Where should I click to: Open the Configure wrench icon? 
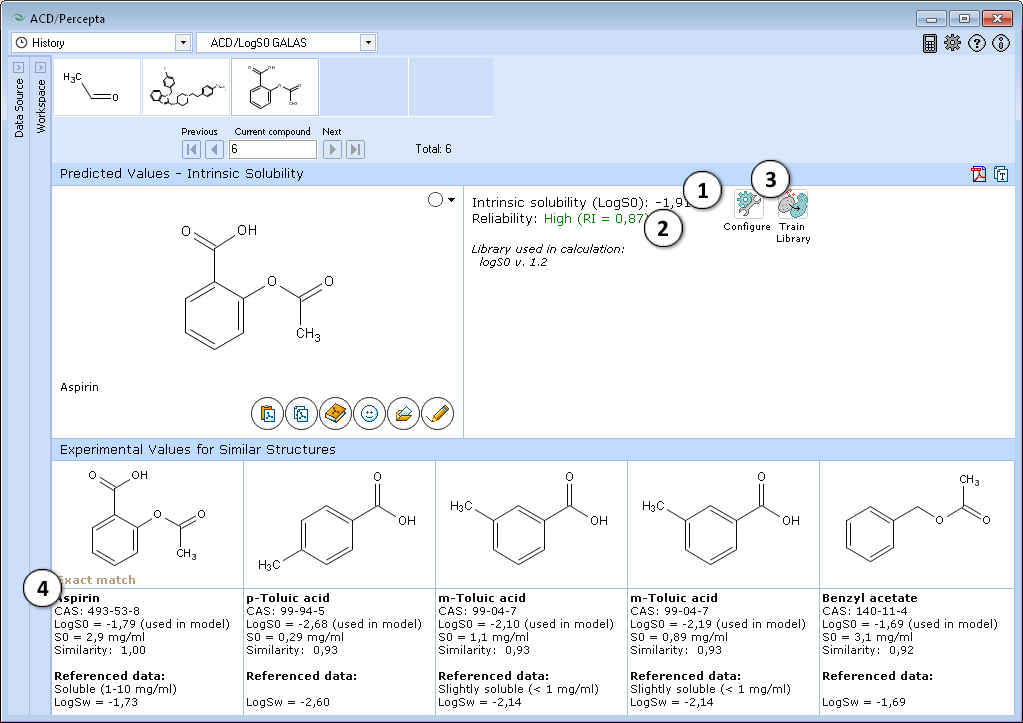(748, 205)
